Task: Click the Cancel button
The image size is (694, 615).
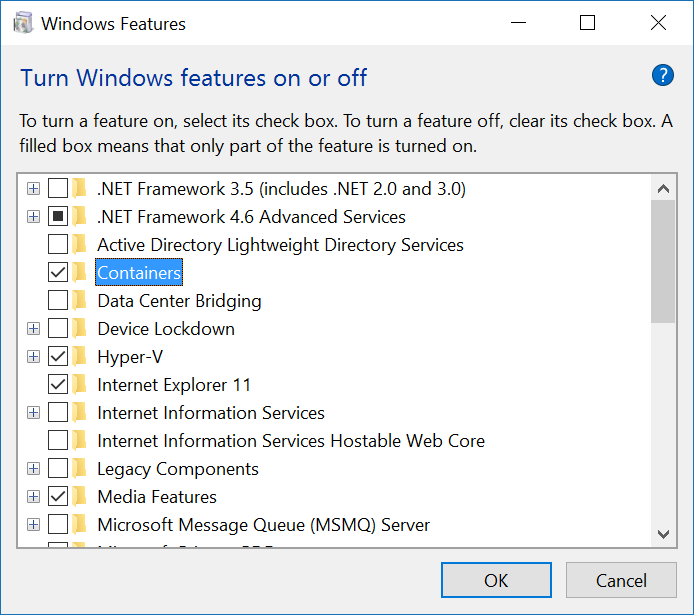Action: coord(621,580)
